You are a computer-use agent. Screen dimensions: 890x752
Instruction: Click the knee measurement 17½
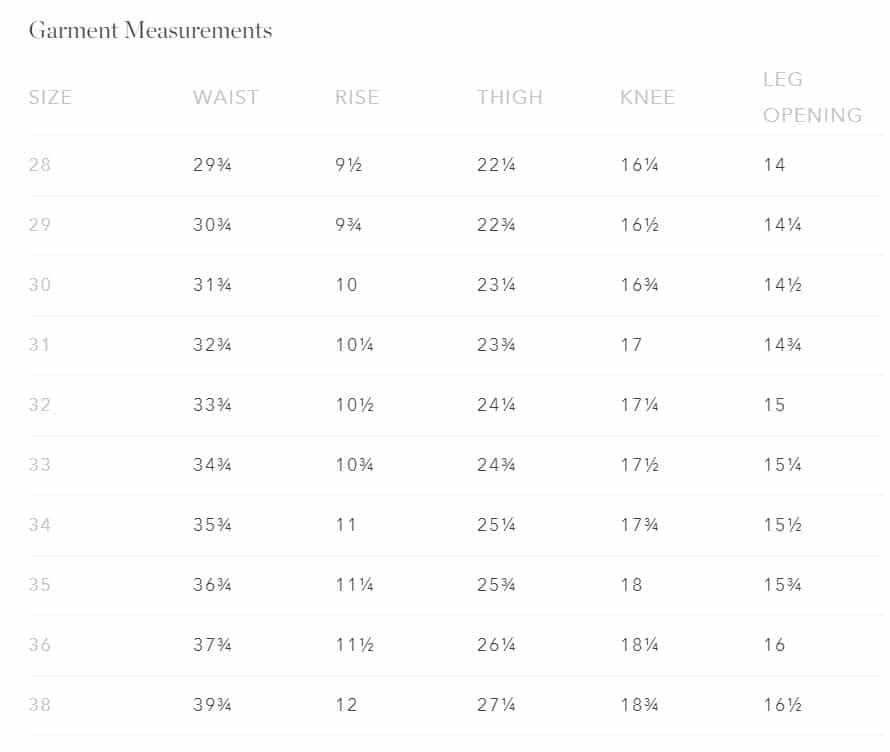pos(639,465)
